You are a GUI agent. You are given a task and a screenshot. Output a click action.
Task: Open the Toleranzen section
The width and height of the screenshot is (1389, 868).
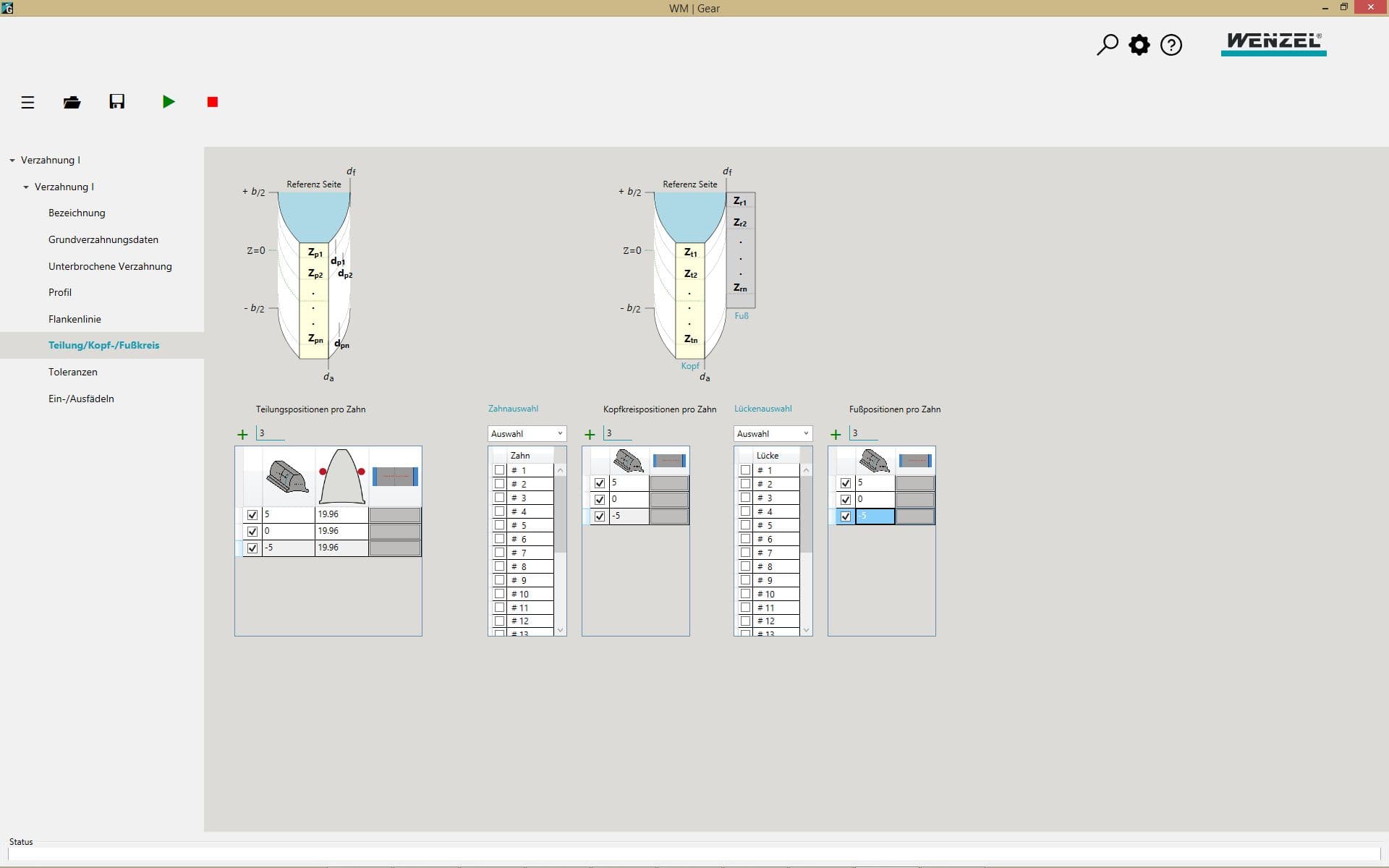[x=72, y=372]
